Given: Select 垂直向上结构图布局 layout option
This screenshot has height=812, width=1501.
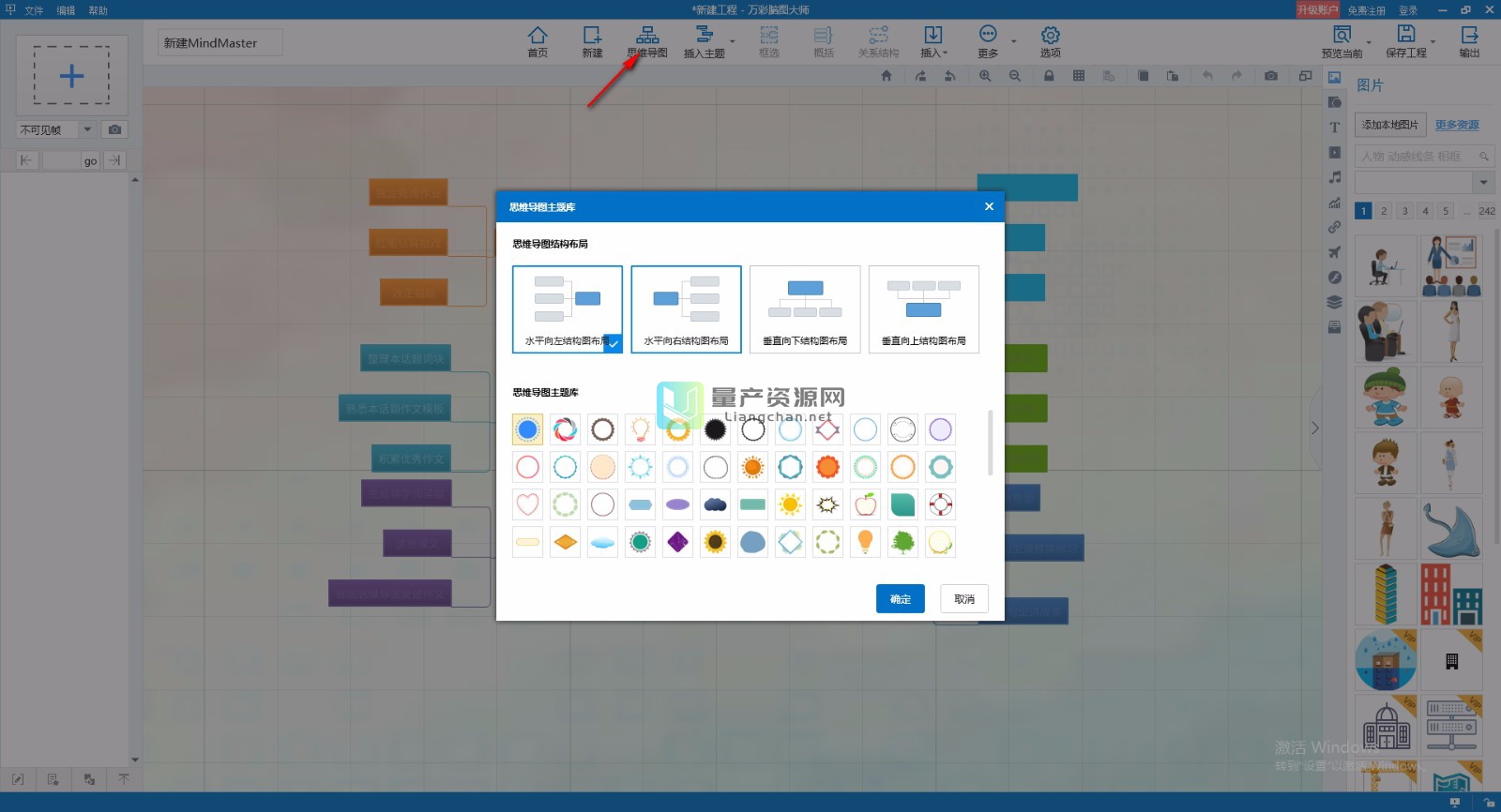Looking at the screenshot, I should point(924,309).
